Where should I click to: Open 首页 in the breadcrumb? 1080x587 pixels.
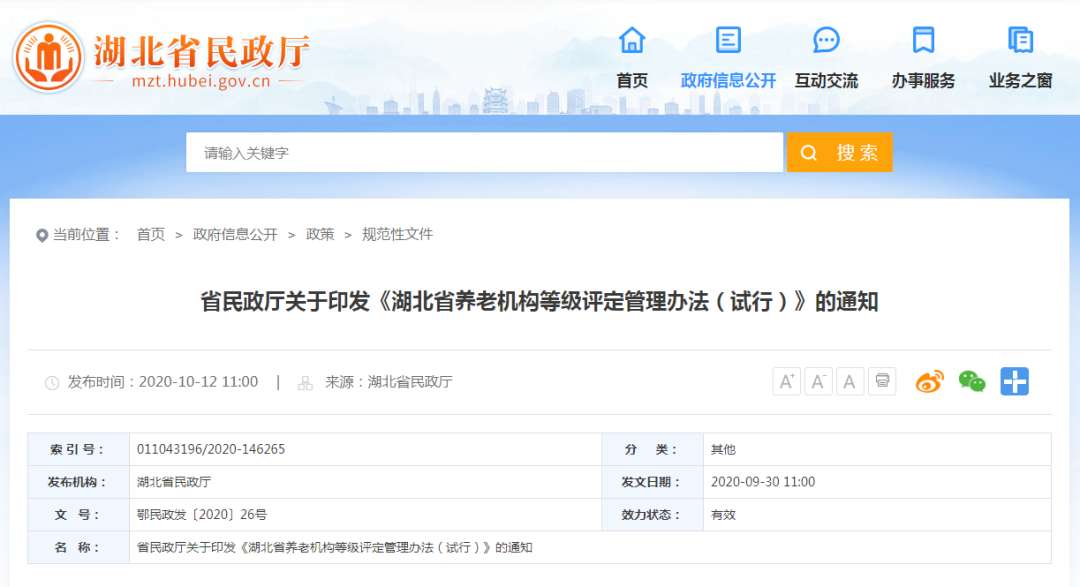click(151, 234)
